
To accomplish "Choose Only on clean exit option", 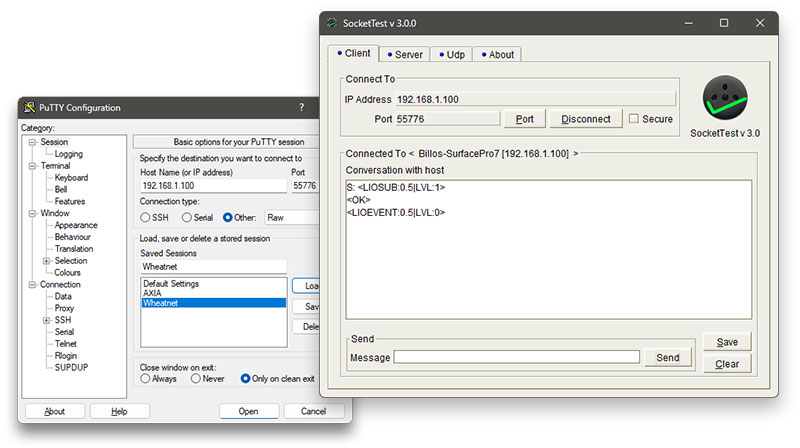I will point(245,379).
